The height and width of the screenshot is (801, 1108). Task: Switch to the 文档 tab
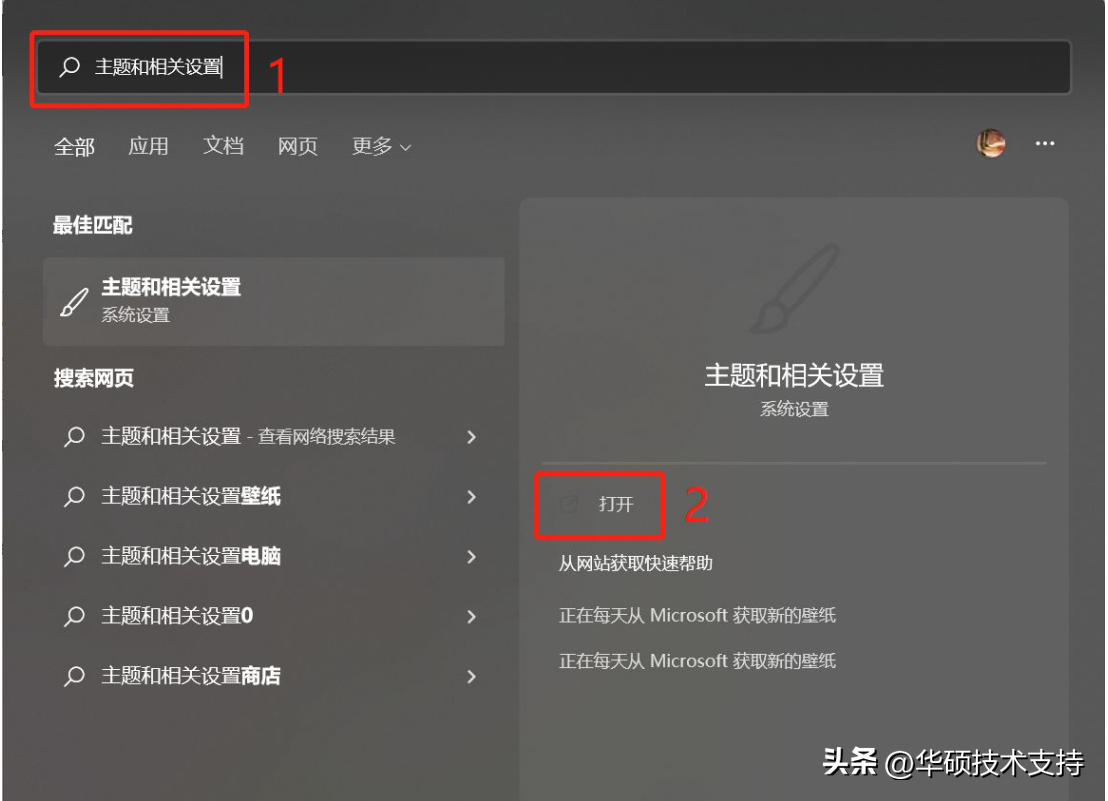tap(223, 146)
